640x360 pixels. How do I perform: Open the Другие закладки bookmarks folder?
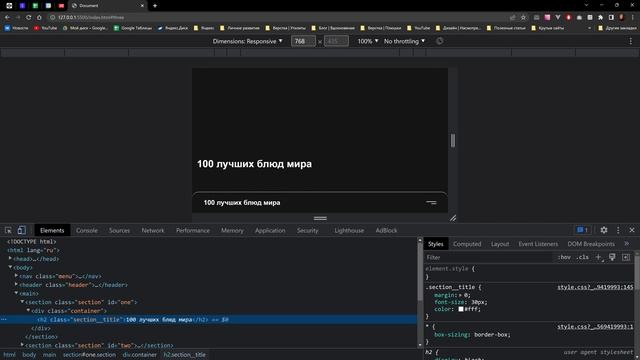pyautogui.click(x=617, y=28)
